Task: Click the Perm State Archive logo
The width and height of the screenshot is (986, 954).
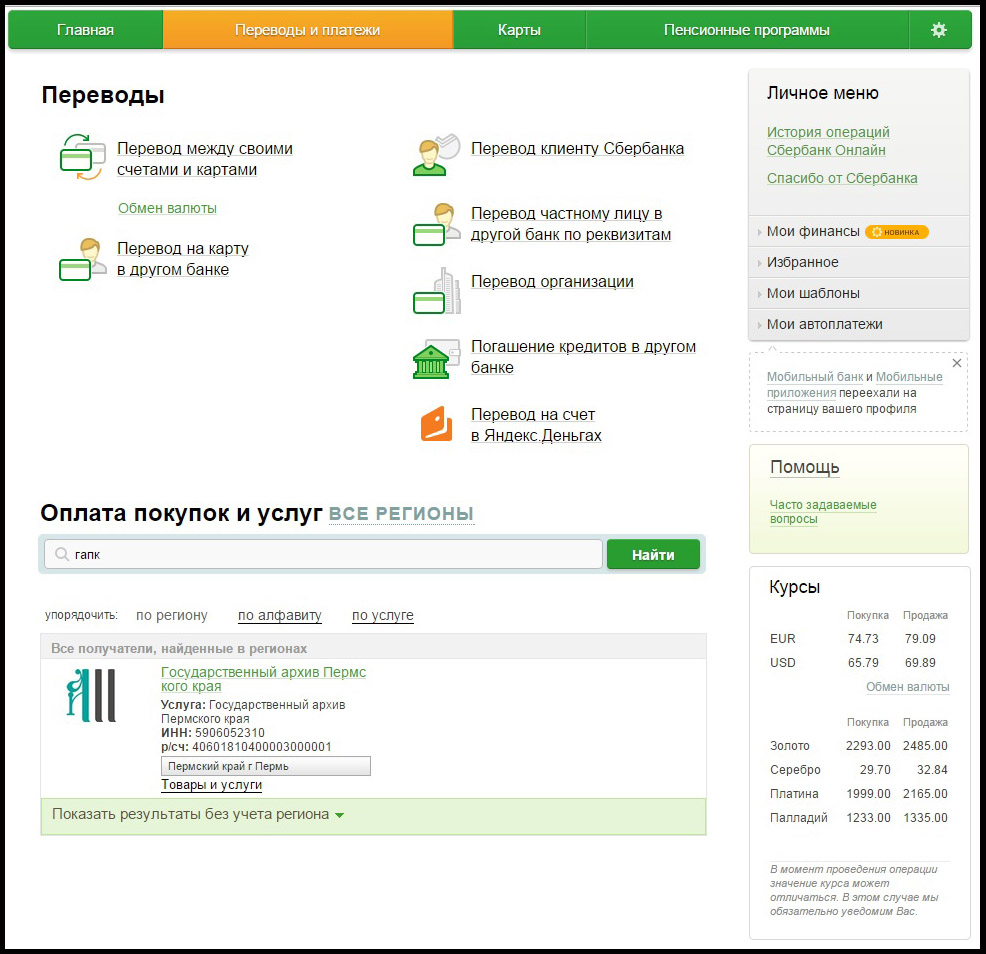Action: point(92,696)
